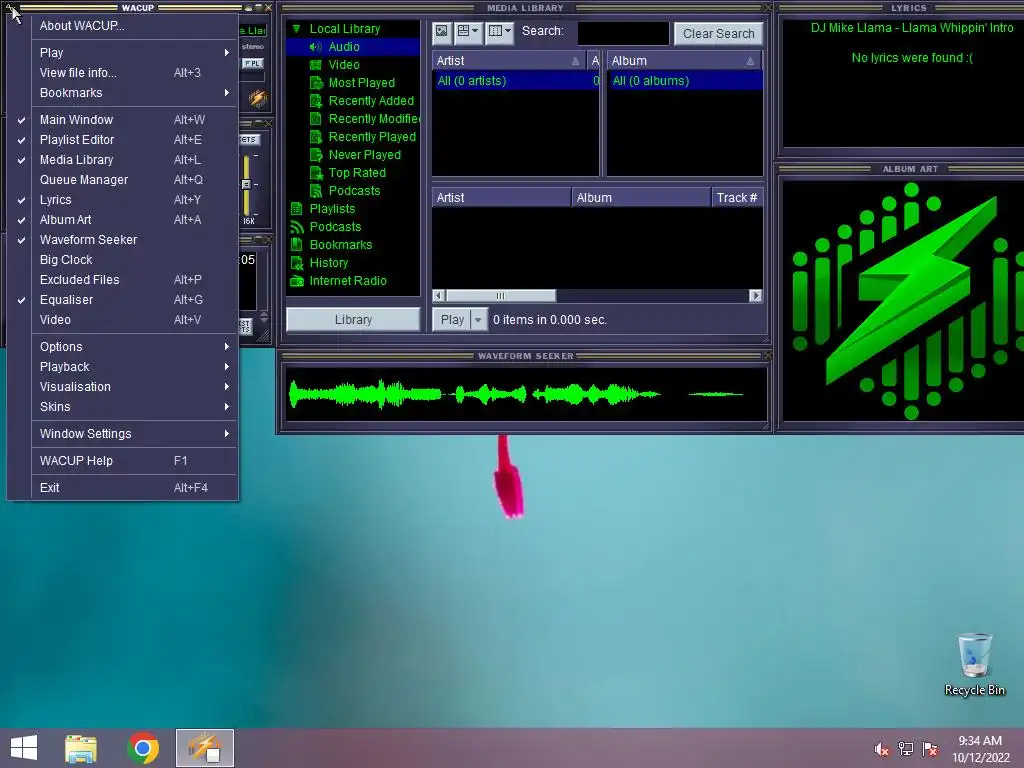Screen dimensions: 1024x768
Task: Open Recently Added smart view icon
Action: (x=316, y=101)
